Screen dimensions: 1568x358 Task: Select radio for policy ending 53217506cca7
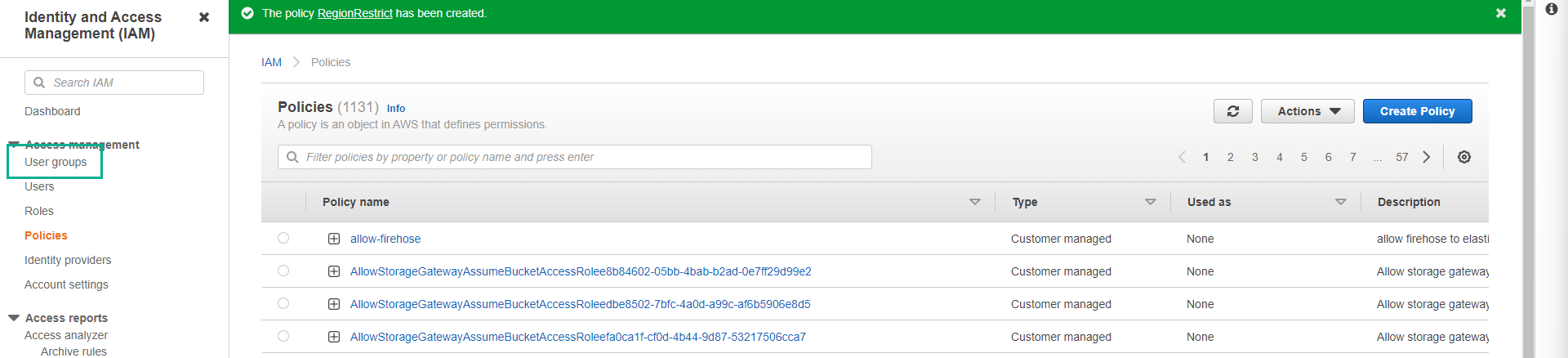(283, 336)
